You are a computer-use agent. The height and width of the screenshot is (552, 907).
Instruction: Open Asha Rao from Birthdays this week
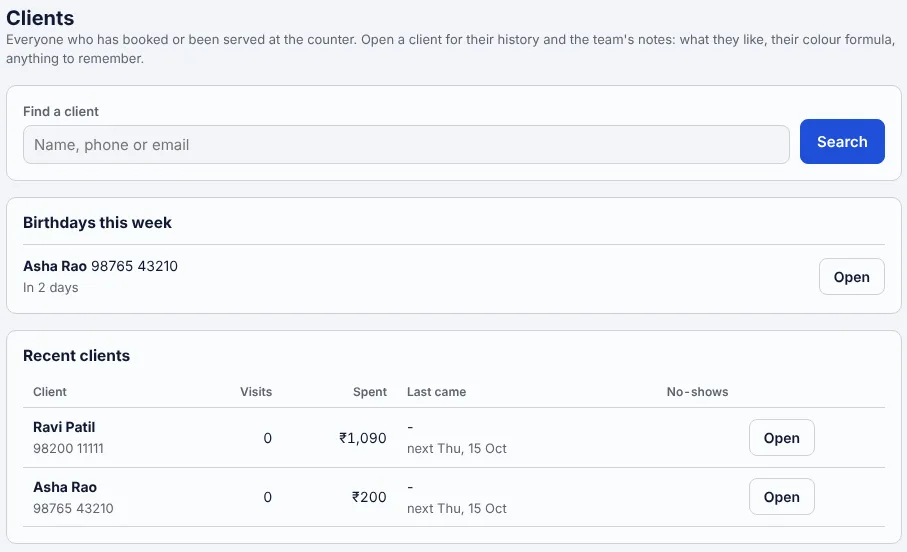coord(851,277)
